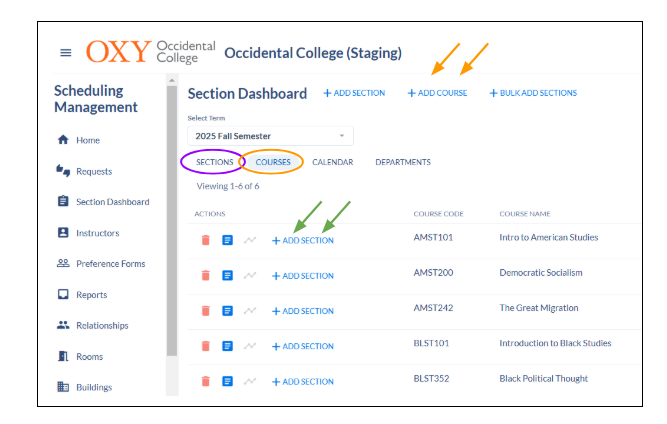Click the AMST101 course code cell

(433, 237)
